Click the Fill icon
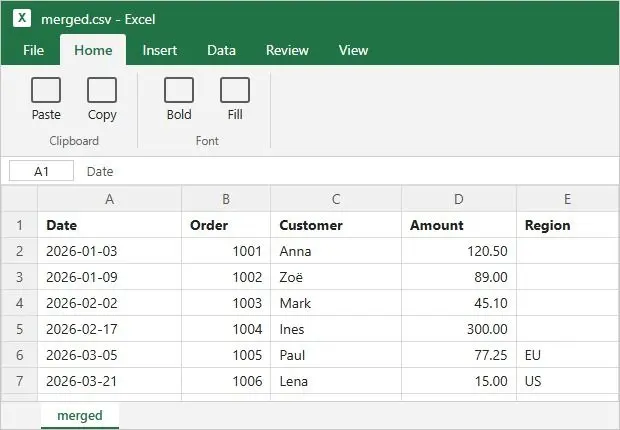The height and width of the screenshot is (430, 620). tap(235, 90)
